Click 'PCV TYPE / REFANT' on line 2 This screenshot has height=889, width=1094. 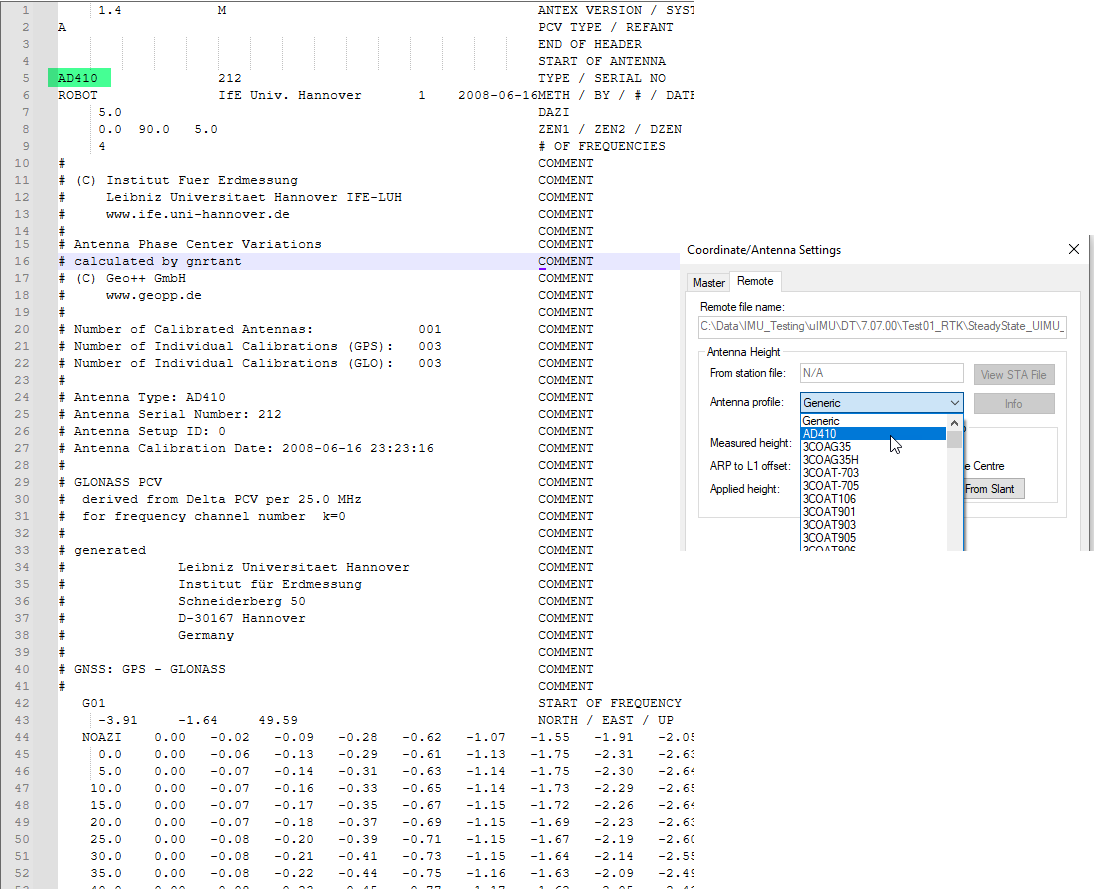pyautogui.click(x=606, y=27)
